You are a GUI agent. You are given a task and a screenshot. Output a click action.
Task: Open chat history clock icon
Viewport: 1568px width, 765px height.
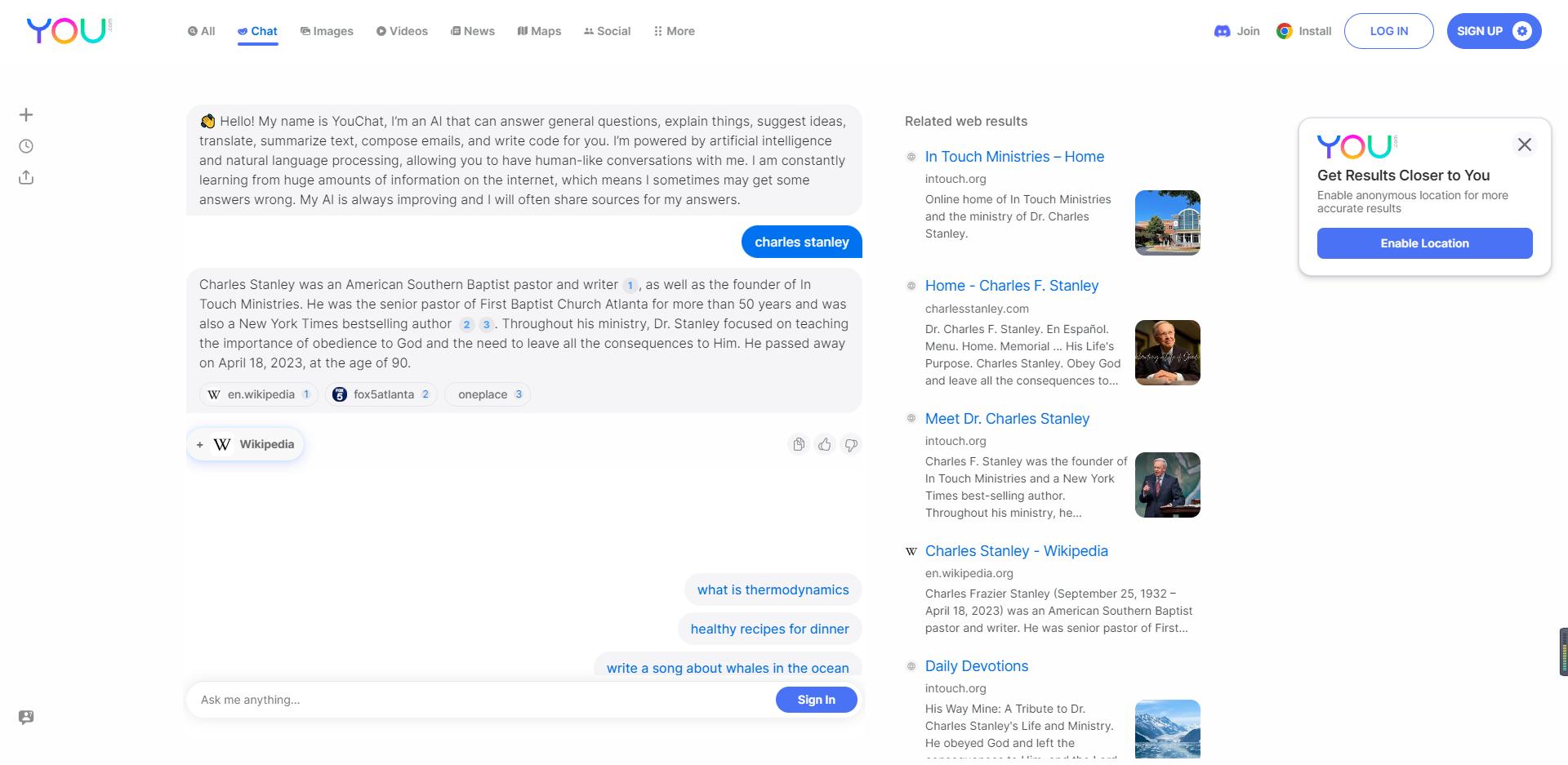(x=26, y=146)
